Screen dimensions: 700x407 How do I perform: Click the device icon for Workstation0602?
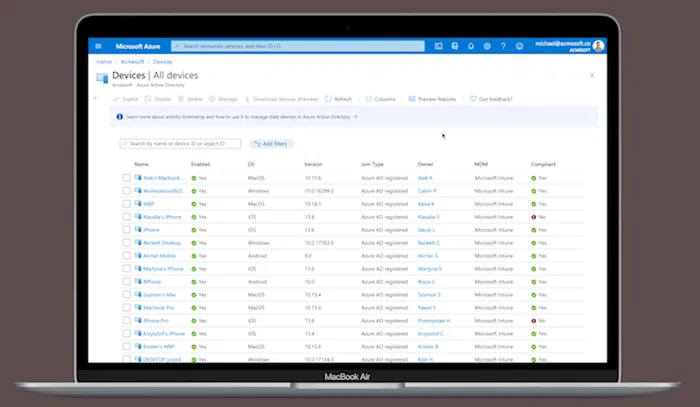click(x=138, y=191)
